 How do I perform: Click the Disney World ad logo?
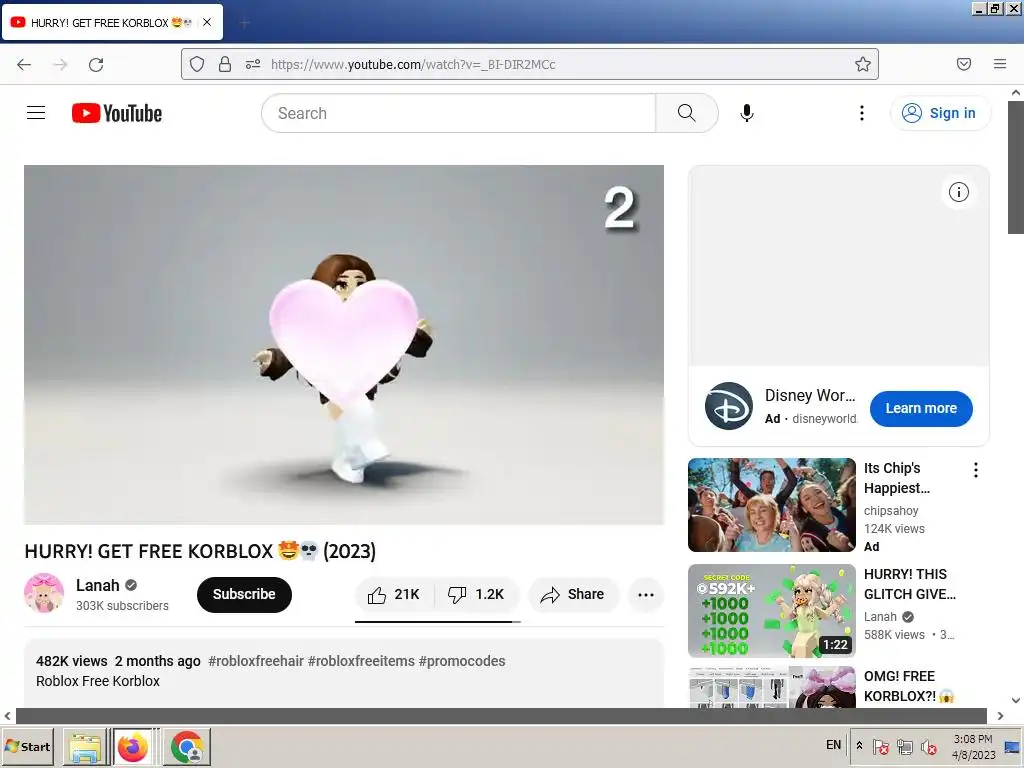(729, 406)
